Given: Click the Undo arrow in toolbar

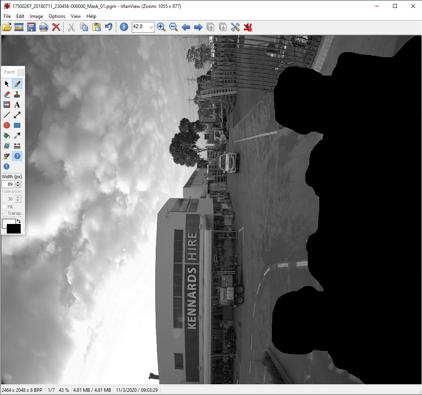Looking at the screenshot, I should coord(108,27).
